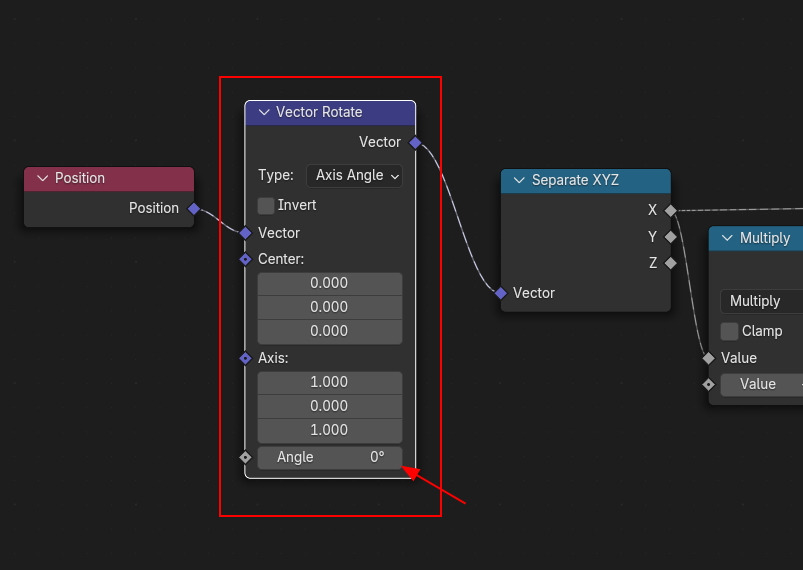Collapse the Vector Rotate node
Image resolution: width=803 pixels, height=570 pixels.
pyautogui.click(x=264, y=112)
